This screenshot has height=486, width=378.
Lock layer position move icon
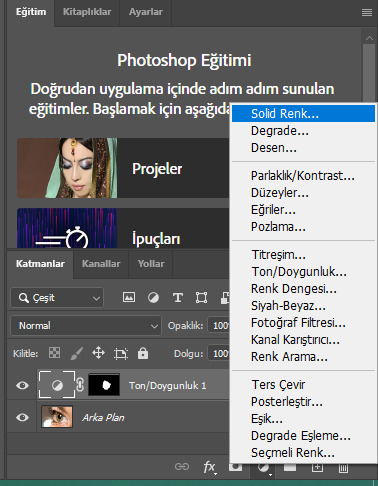(x=98, y=353)
